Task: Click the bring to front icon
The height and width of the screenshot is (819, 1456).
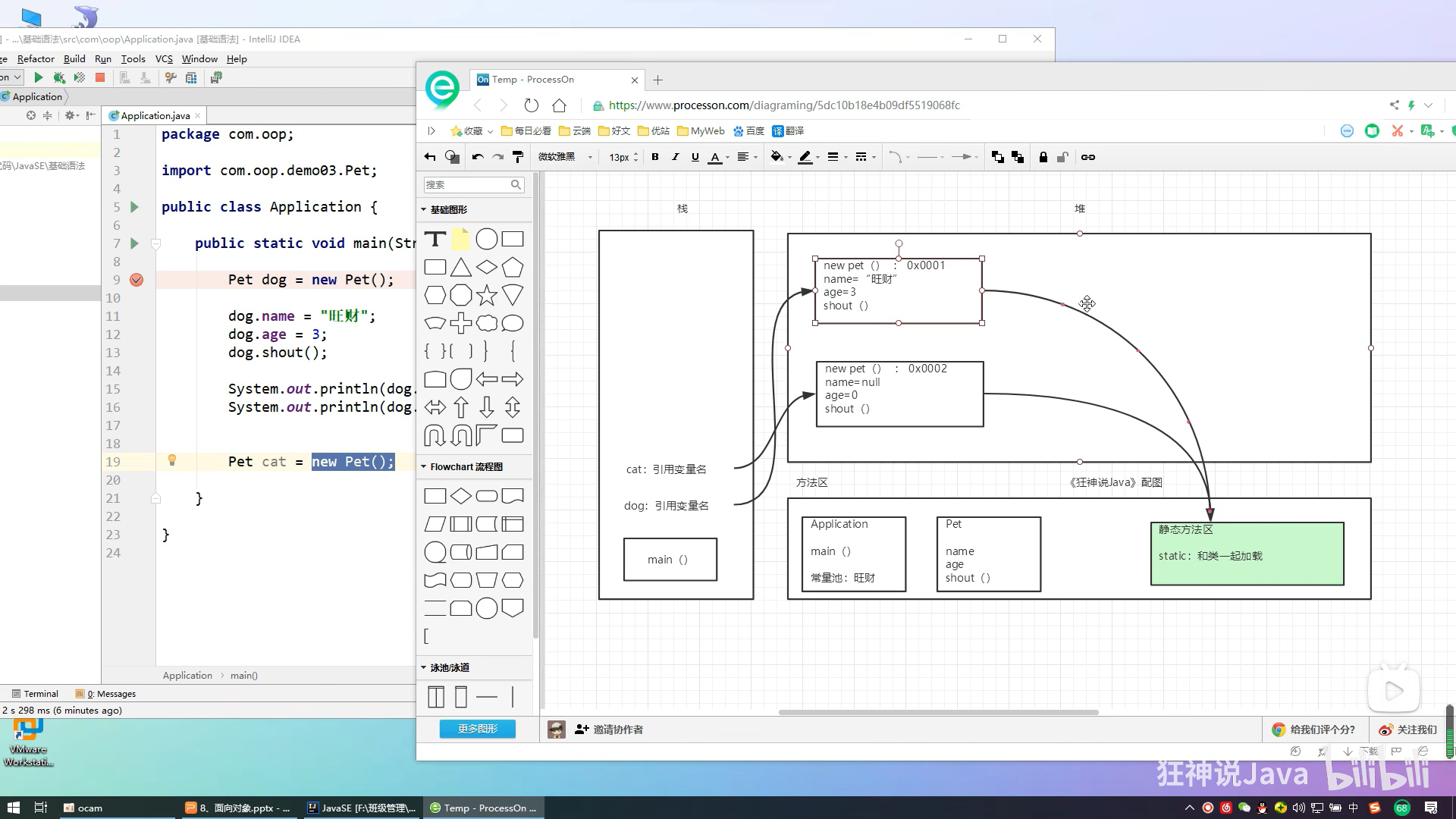Action: pos(997,157)
